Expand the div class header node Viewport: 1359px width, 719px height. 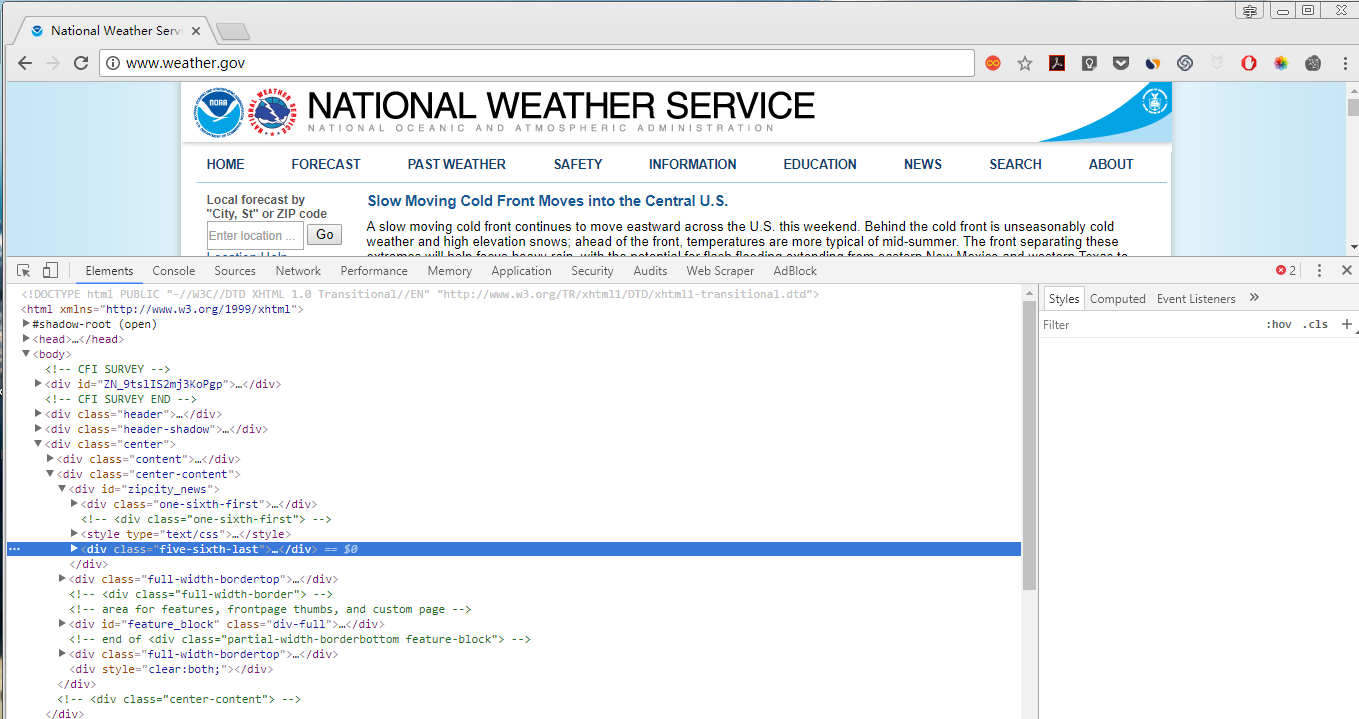click(39, 414)
